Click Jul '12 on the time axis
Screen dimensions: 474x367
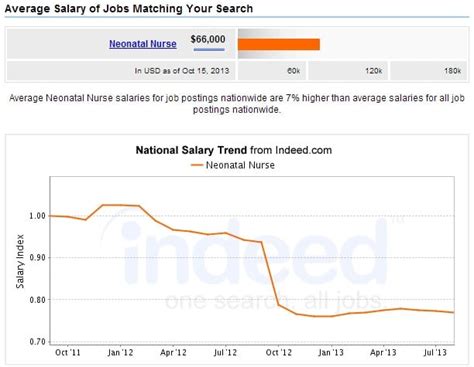[x=225, y=353]
